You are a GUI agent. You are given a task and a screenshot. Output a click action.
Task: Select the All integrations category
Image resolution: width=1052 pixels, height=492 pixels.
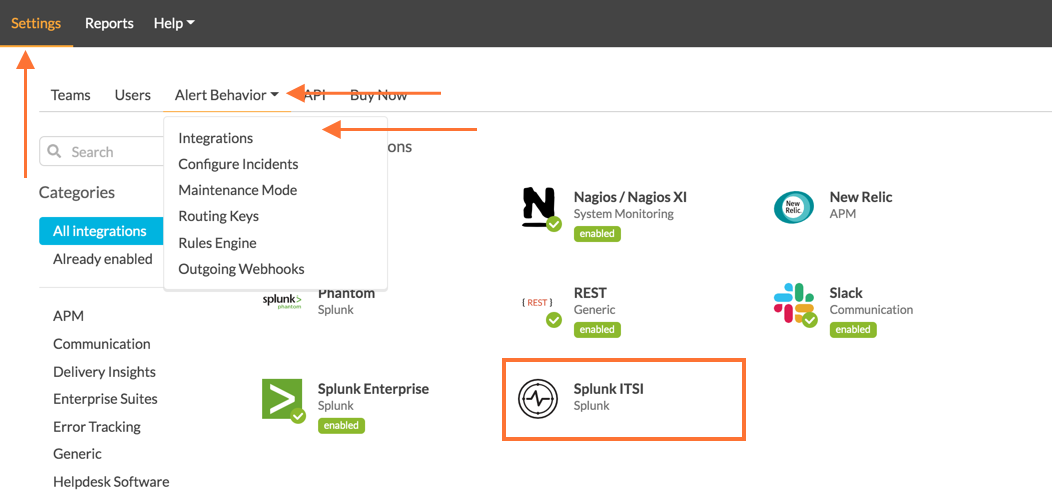pyautogui.click(x=101, y=232)
